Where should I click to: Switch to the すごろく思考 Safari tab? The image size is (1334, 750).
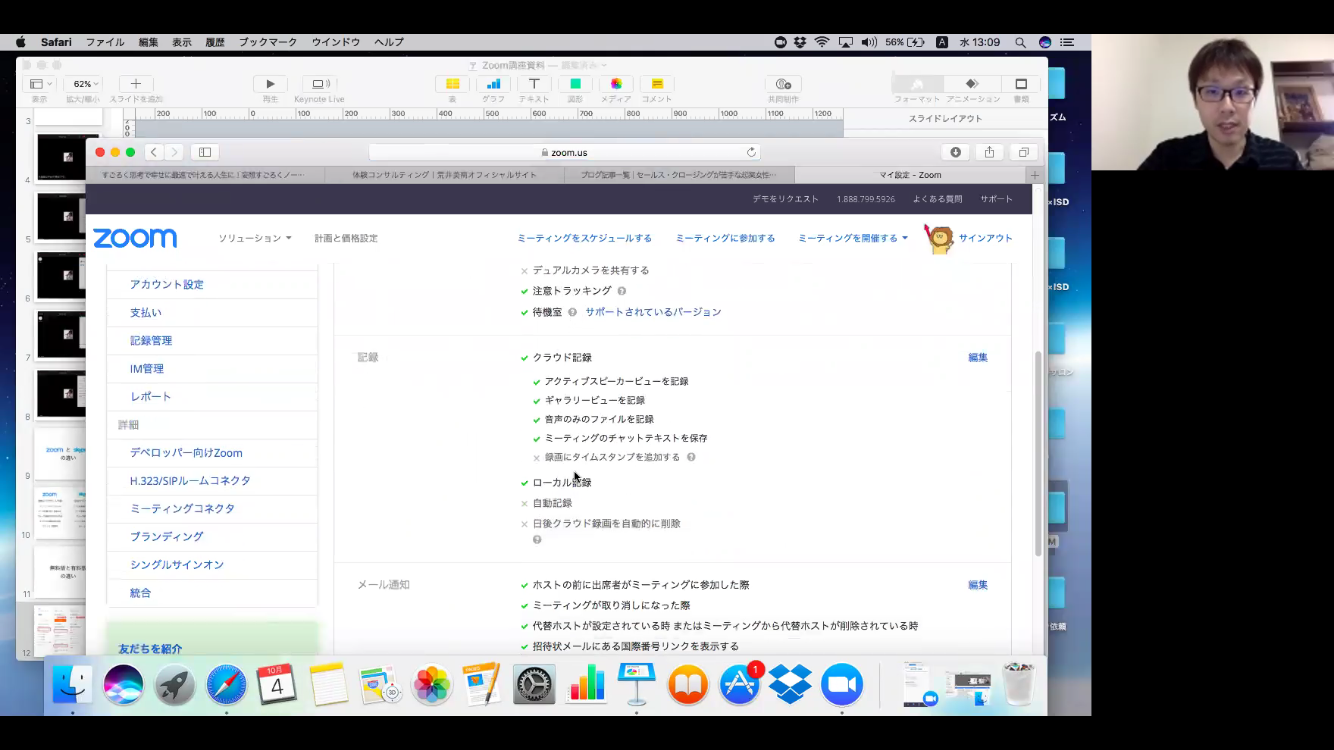click(x=204, y=175)
